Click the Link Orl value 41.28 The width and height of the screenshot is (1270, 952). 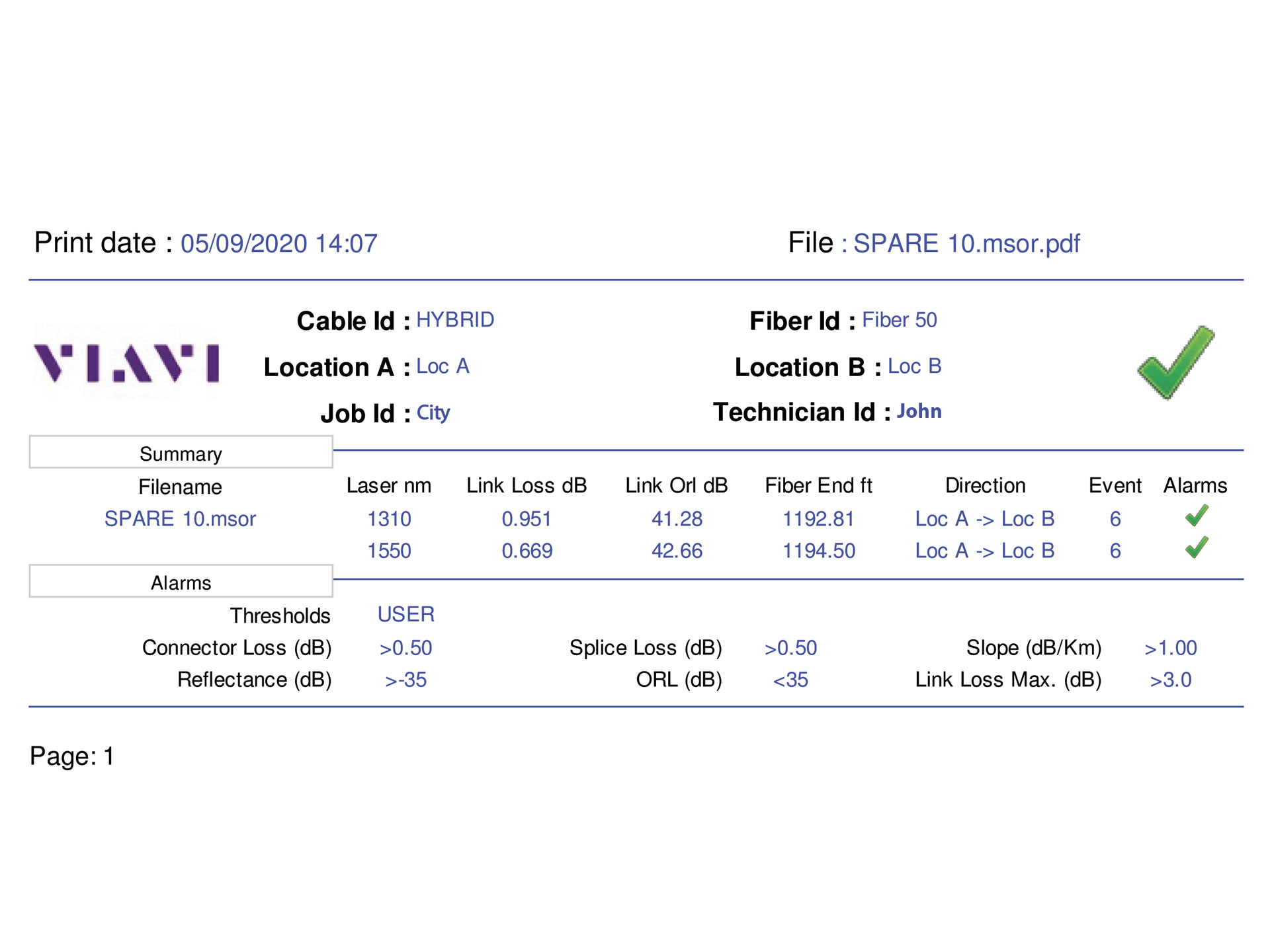(x=677, y=519)
